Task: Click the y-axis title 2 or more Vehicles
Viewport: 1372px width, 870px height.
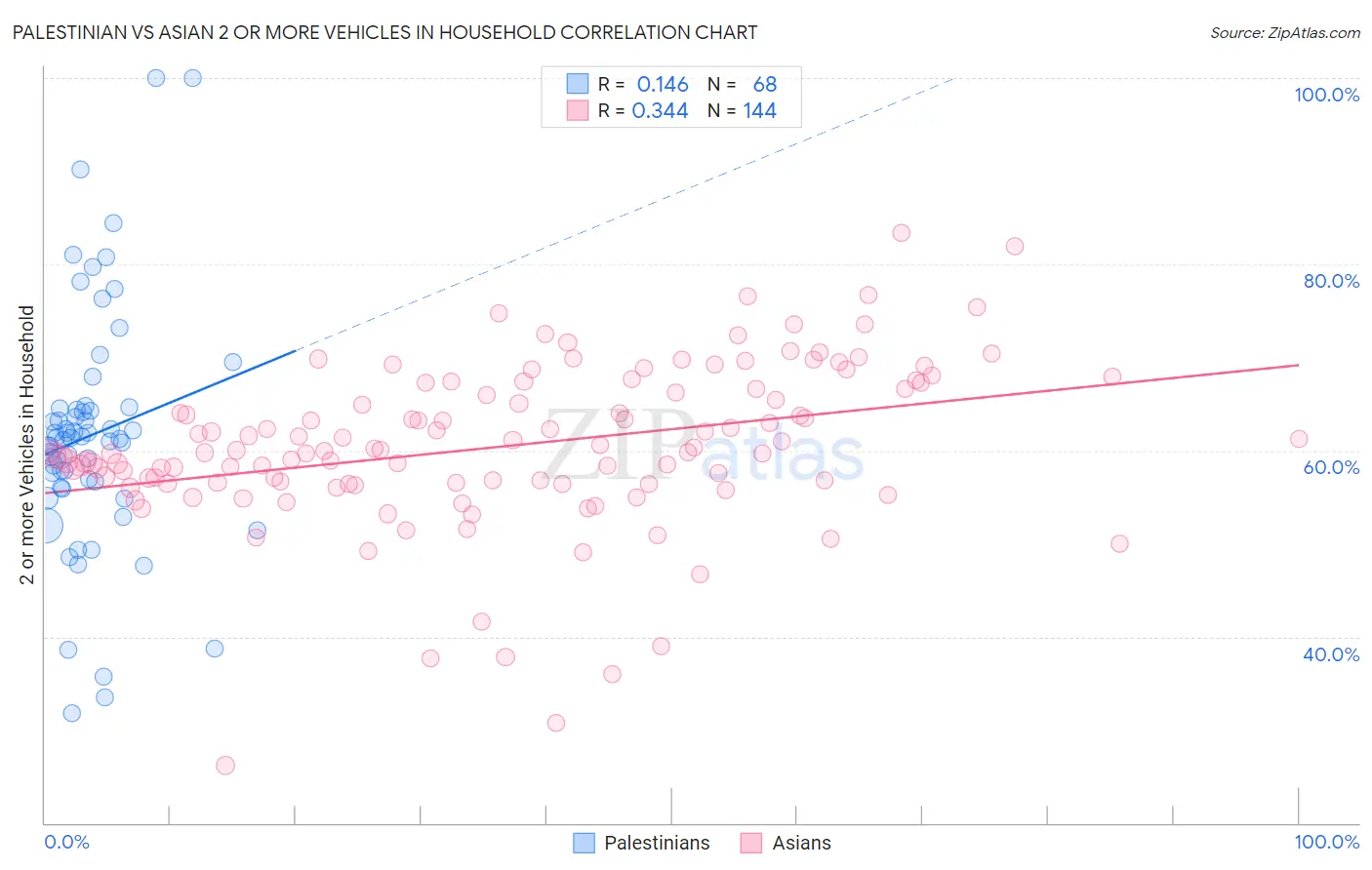Action: tap(27, 445)
